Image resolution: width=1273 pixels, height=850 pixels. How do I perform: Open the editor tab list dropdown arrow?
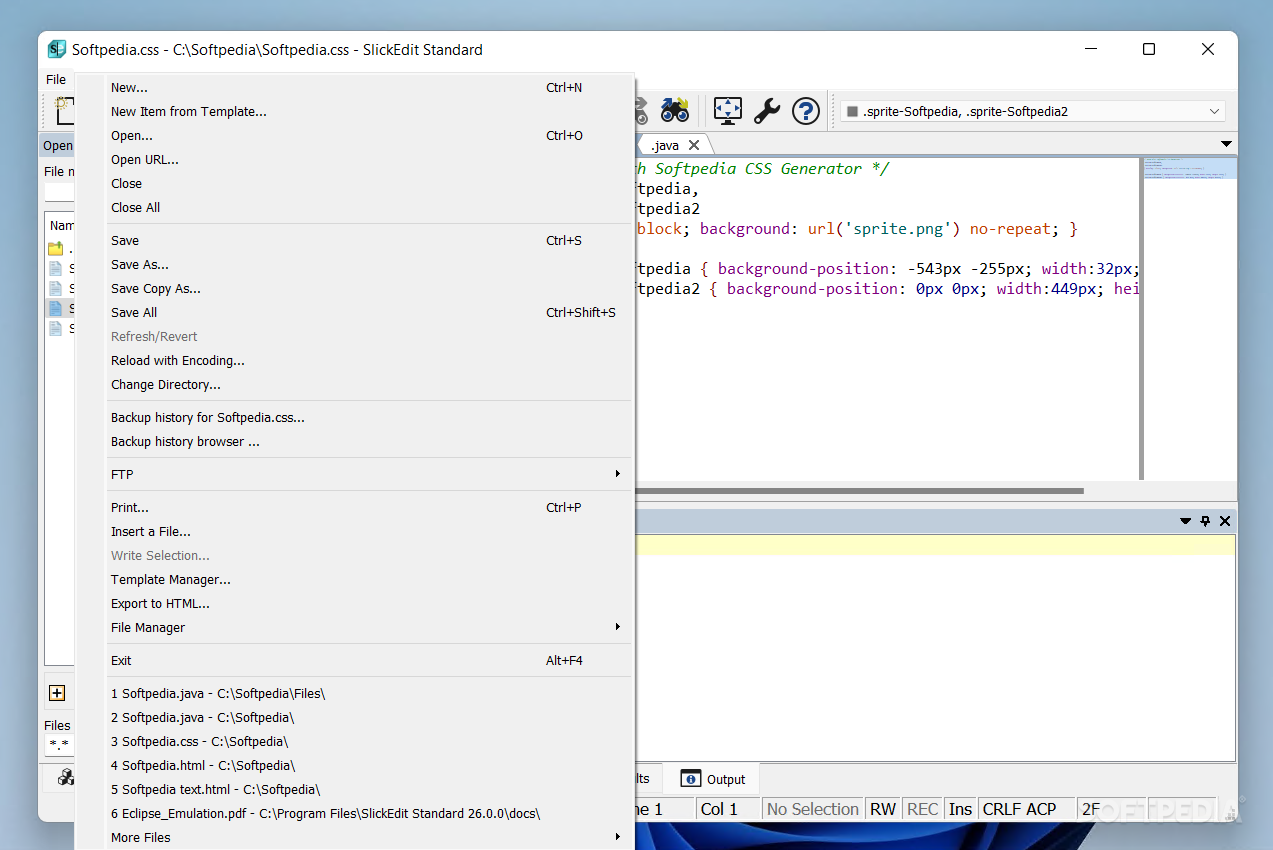pyautogui.click(x=1227, y=144)
